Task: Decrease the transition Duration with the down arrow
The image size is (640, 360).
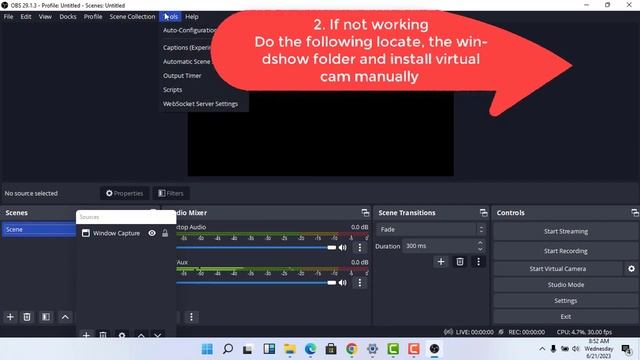Action: click(480, 249)
